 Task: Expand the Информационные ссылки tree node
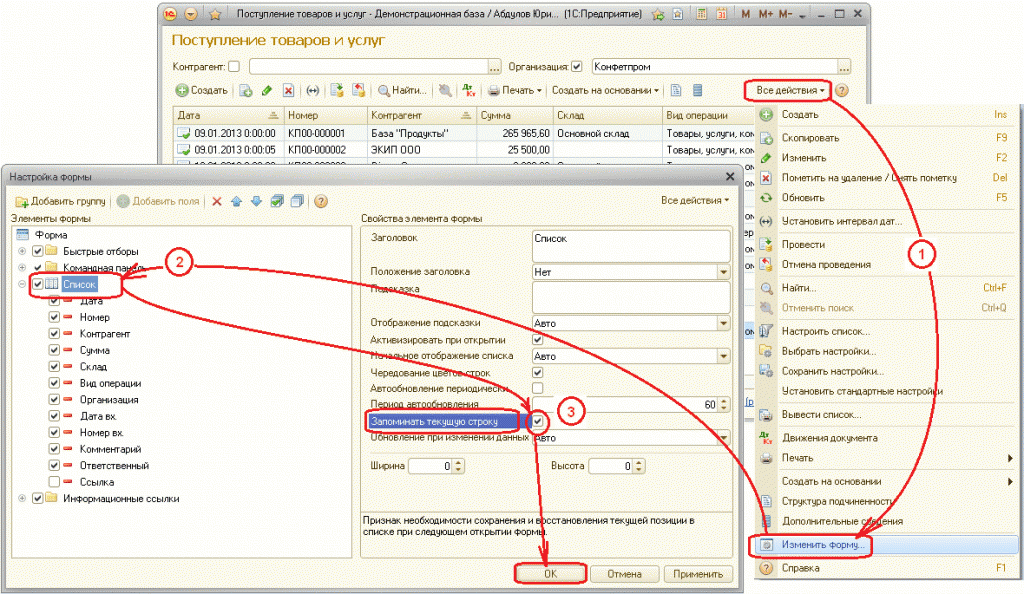coord(22,498)
